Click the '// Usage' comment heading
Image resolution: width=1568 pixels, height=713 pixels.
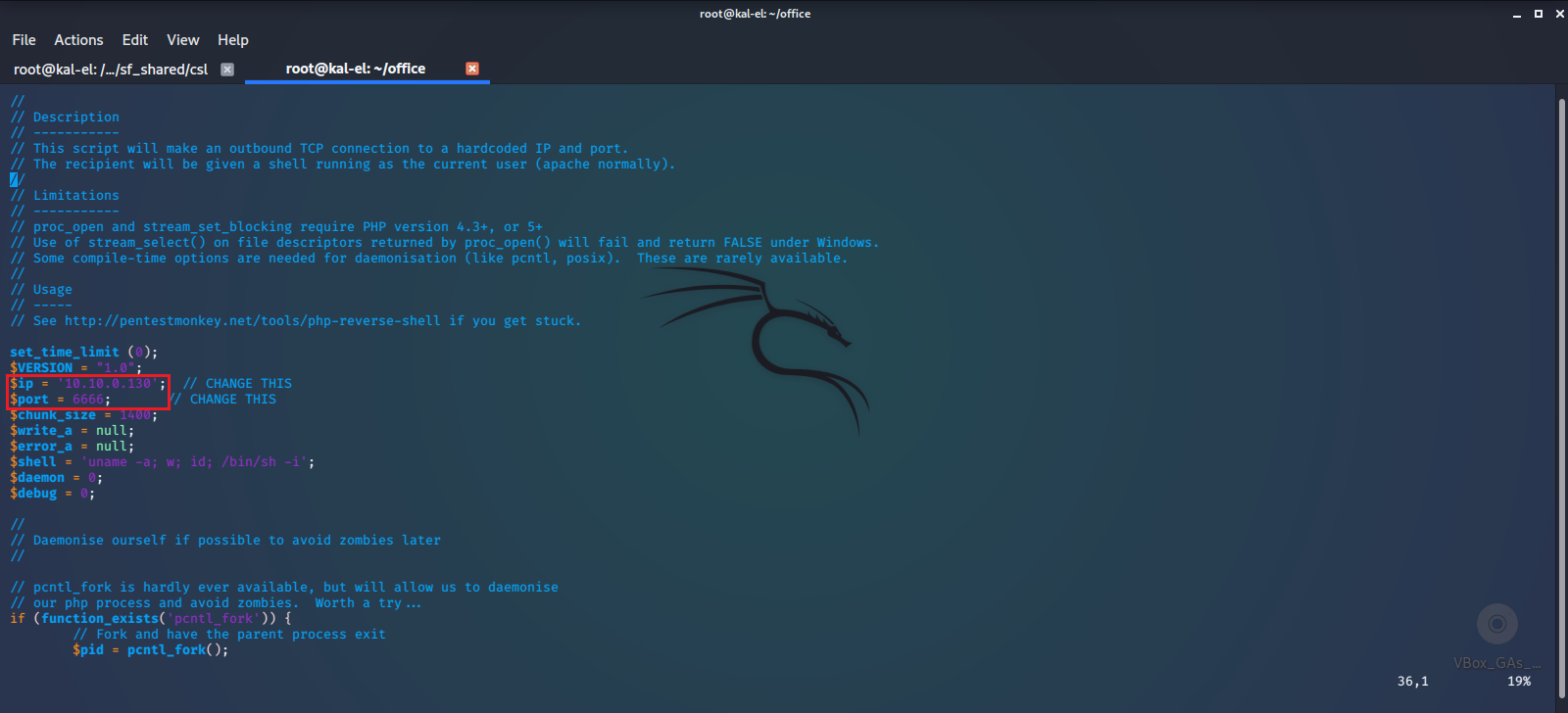pos(41,289)
